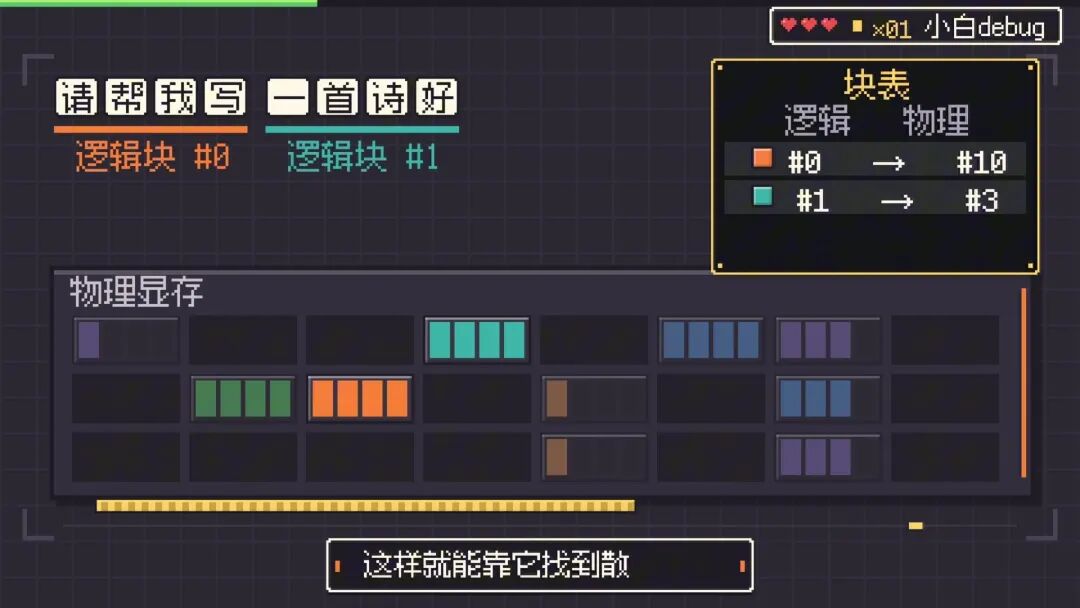
Task: Click the last heart life icon
Action: coord(829,25)
